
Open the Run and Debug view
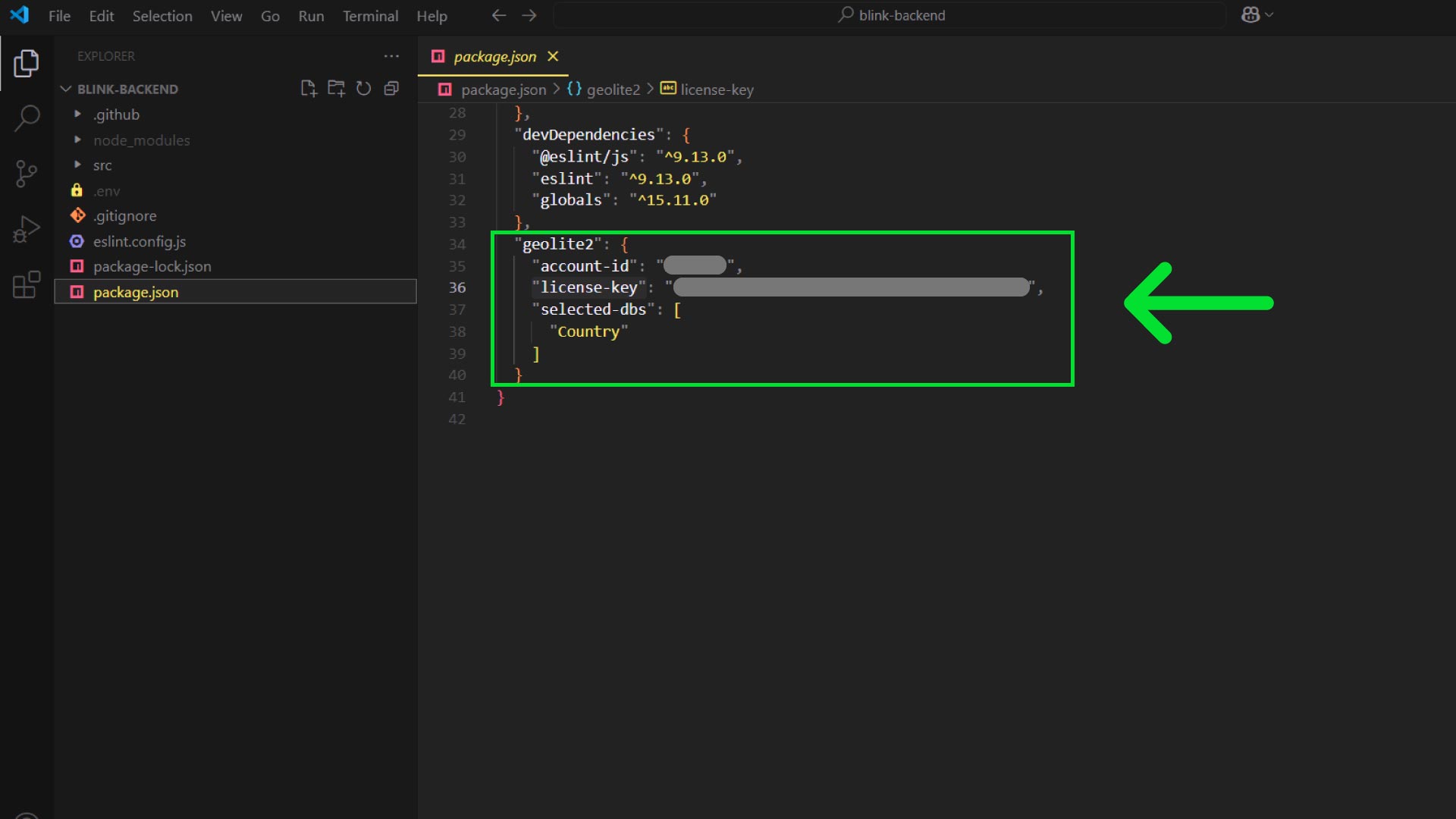[27, 229]
